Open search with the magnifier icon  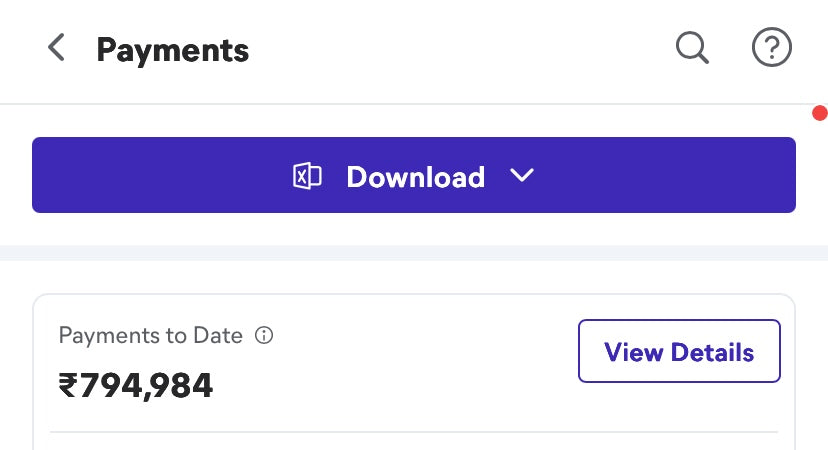tap(692, 47)
